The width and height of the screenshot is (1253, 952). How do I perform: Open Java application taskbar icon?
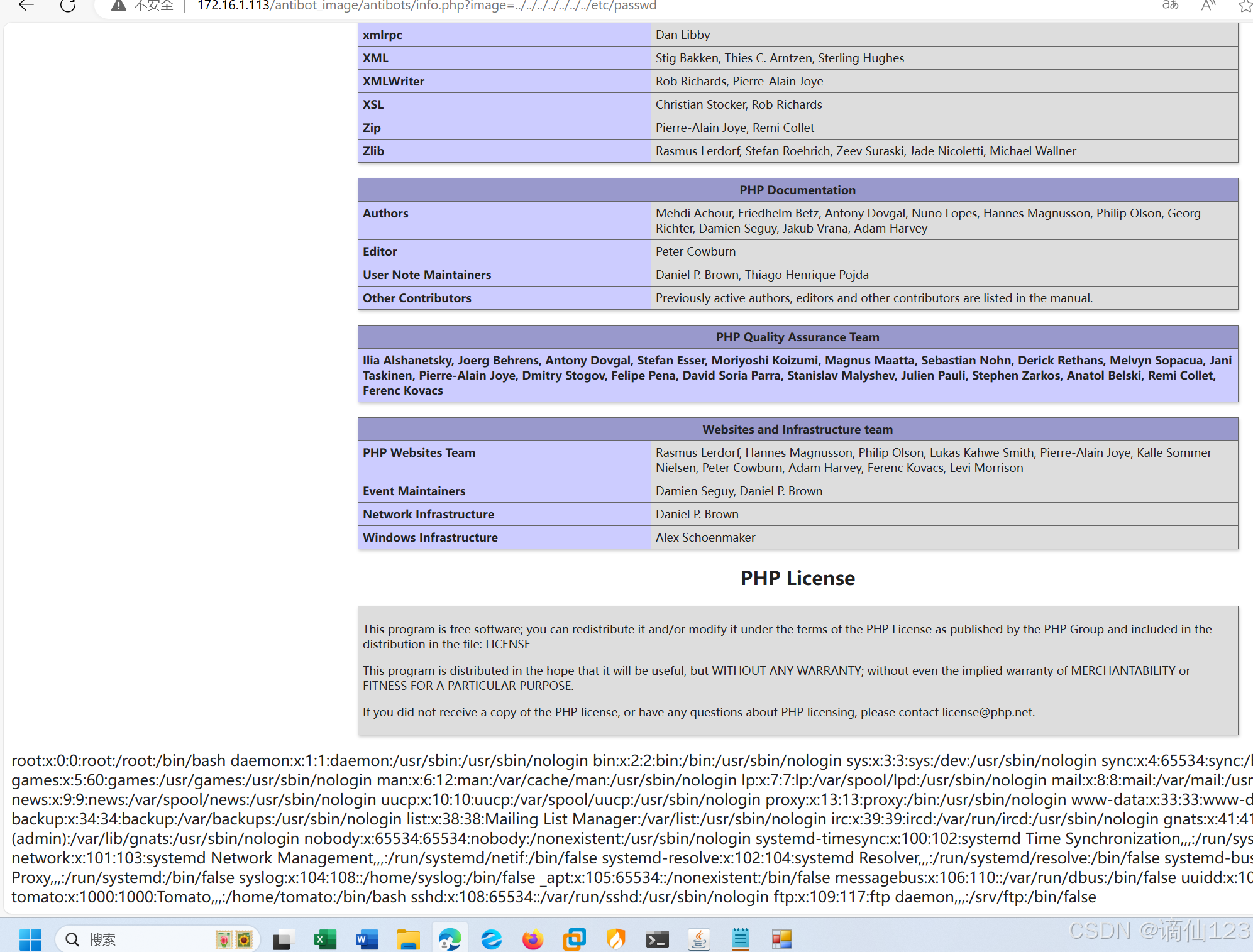click(x=698, y=939)
